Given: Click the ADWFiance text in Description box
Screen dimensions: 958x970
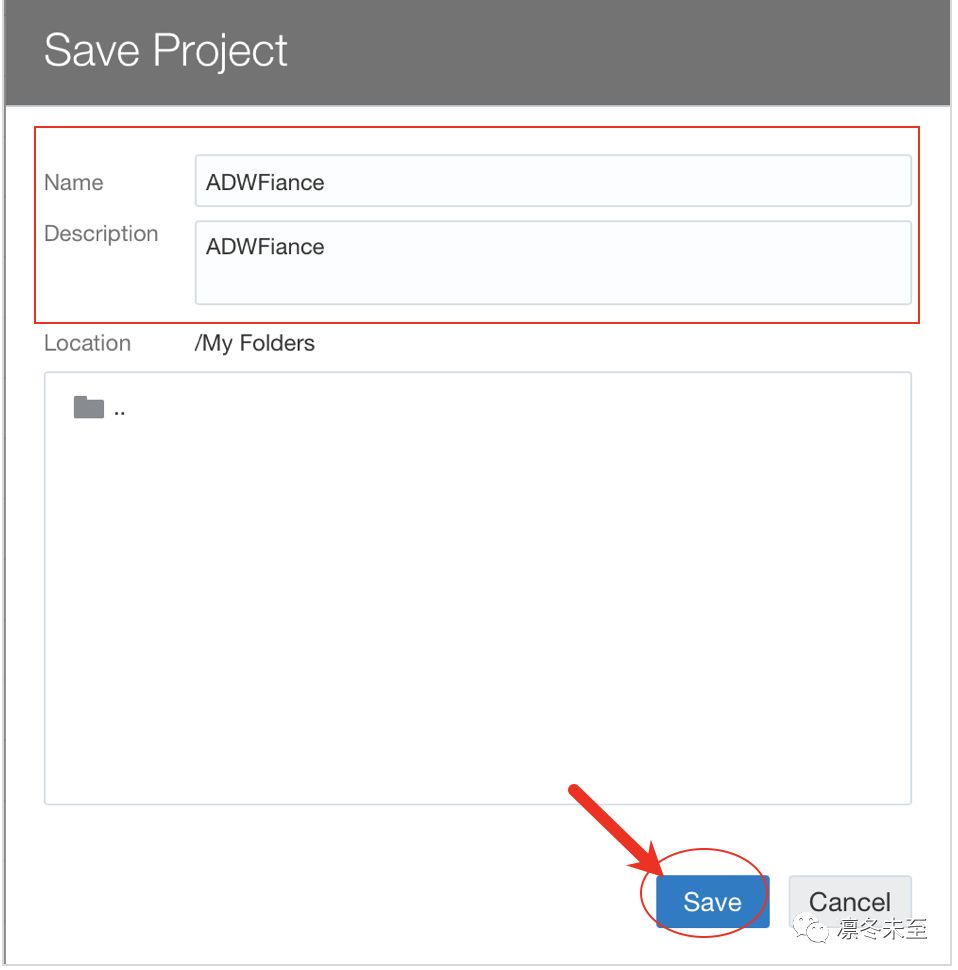Looking at the screenshot, I should click(265, 247).
